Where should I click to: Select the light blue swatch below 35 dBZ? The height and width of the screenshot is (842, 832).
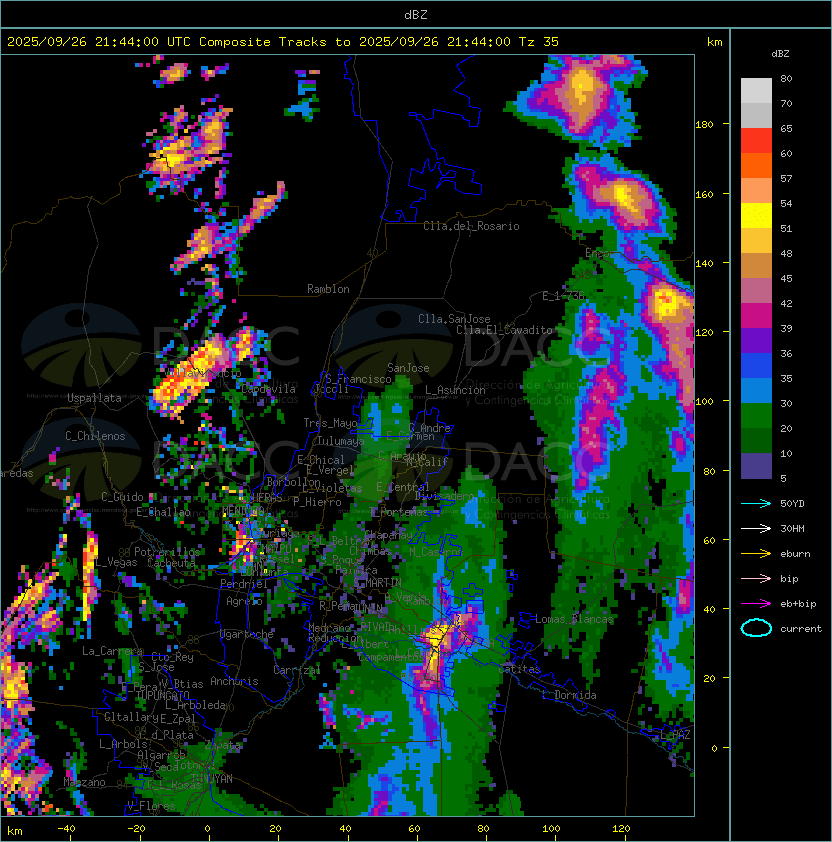click(x=756, y=390)
